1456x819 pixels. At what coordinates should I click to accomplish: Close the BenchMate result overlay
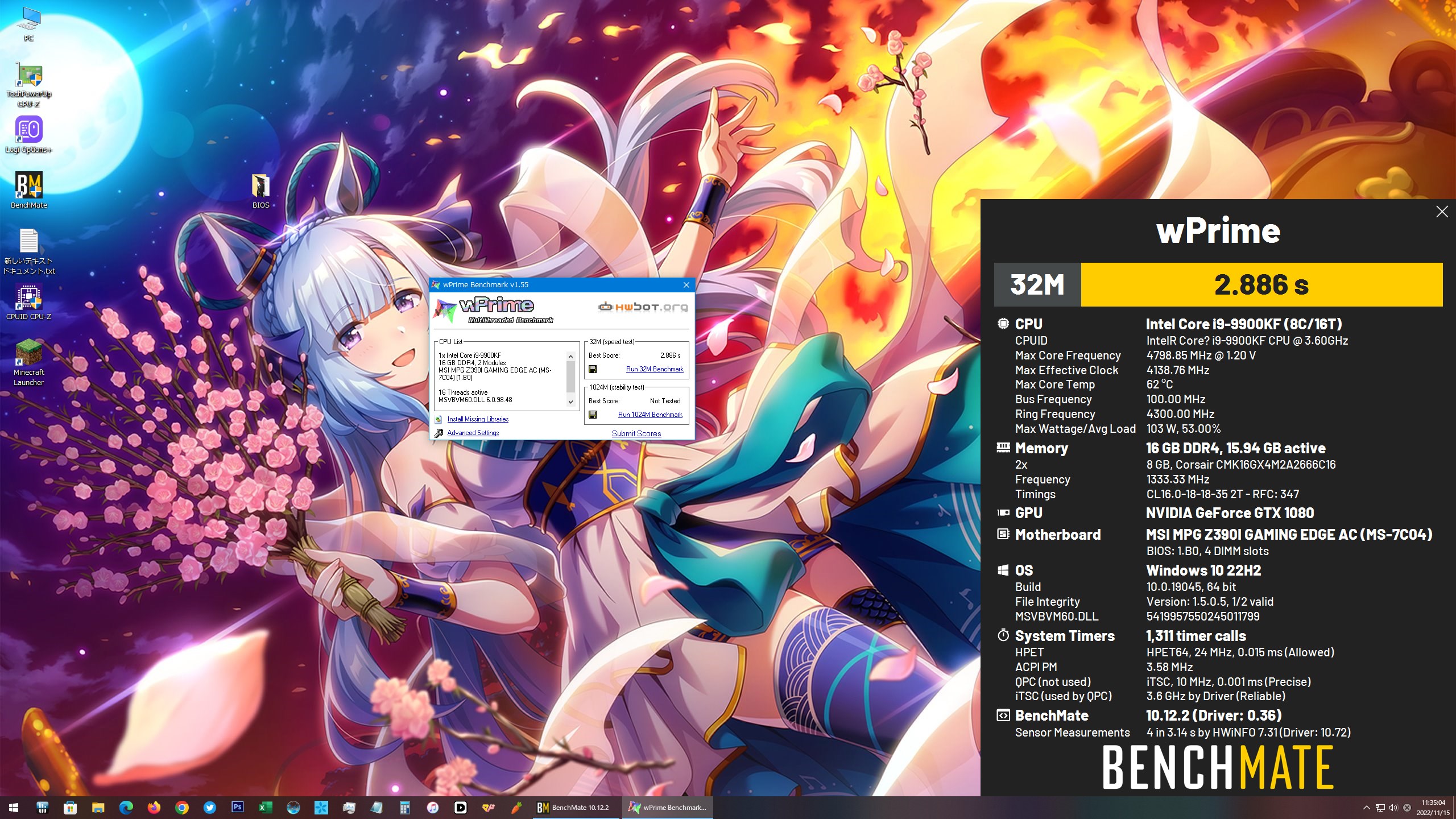1442,212
